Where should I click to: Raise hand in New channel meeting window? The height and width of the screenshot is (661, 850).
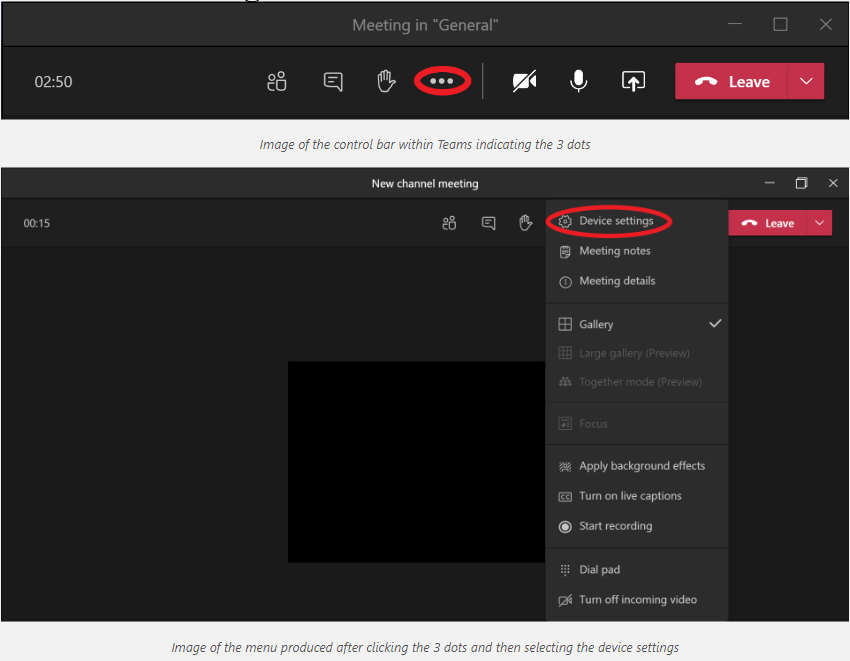point(525,223)
